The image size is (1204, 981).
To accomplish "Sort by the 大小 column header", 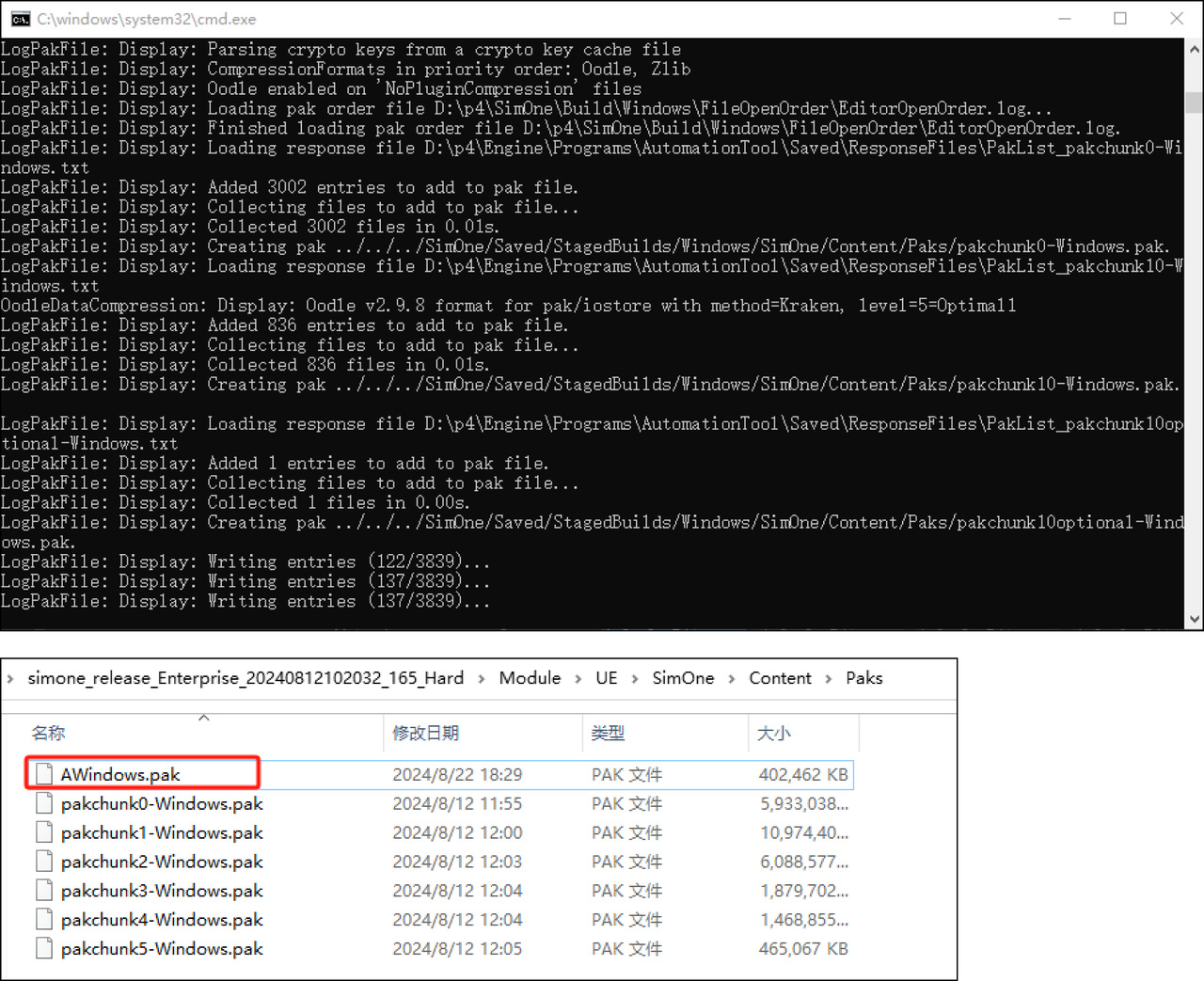I will [773, 733].
